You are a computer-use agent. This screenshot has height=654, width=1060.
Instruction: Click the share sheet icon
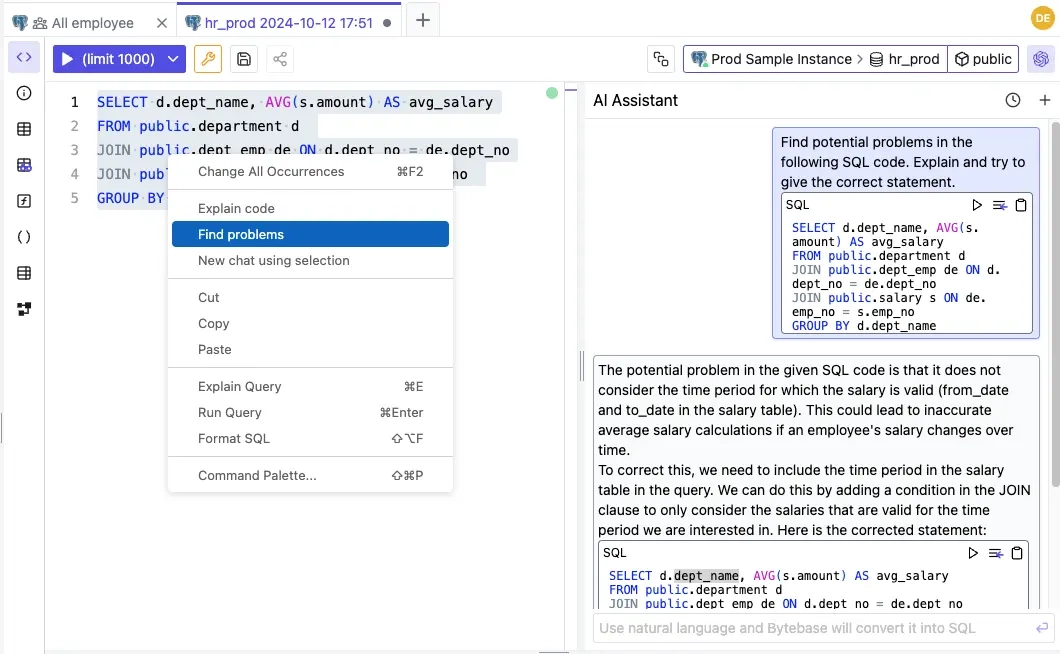click(x=280, y=59)
